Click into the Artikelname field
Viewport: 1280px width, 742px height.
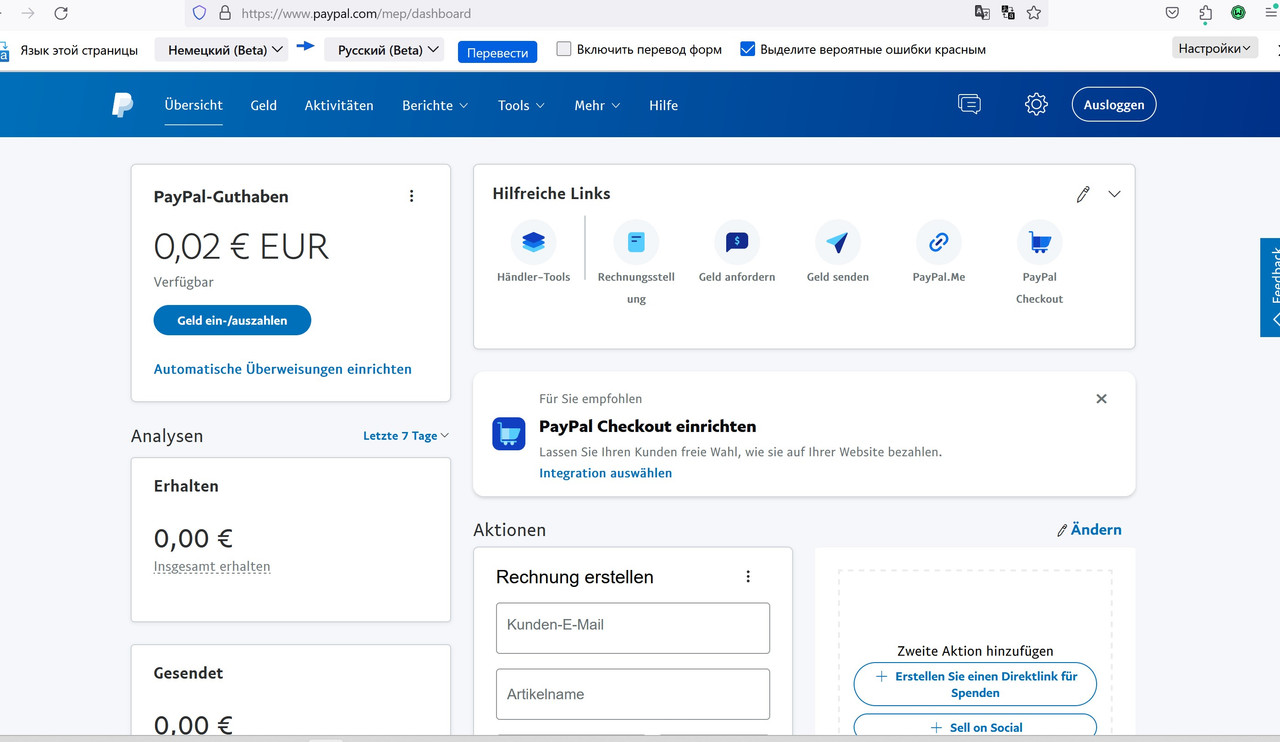coord(633,694)
